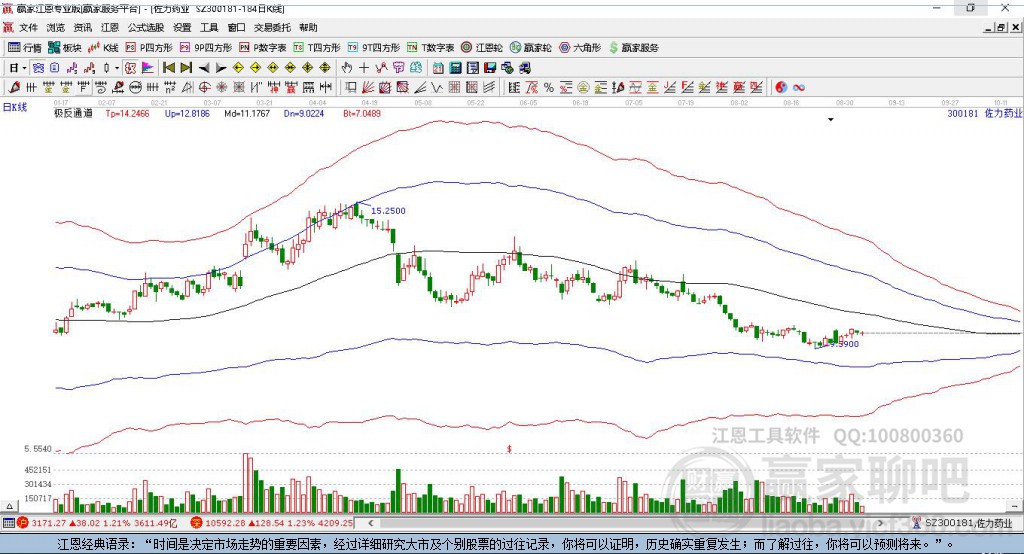Screen dimensions: 1024x554
Task: Click the colorful flag icon
Action: tap(149, 68)
